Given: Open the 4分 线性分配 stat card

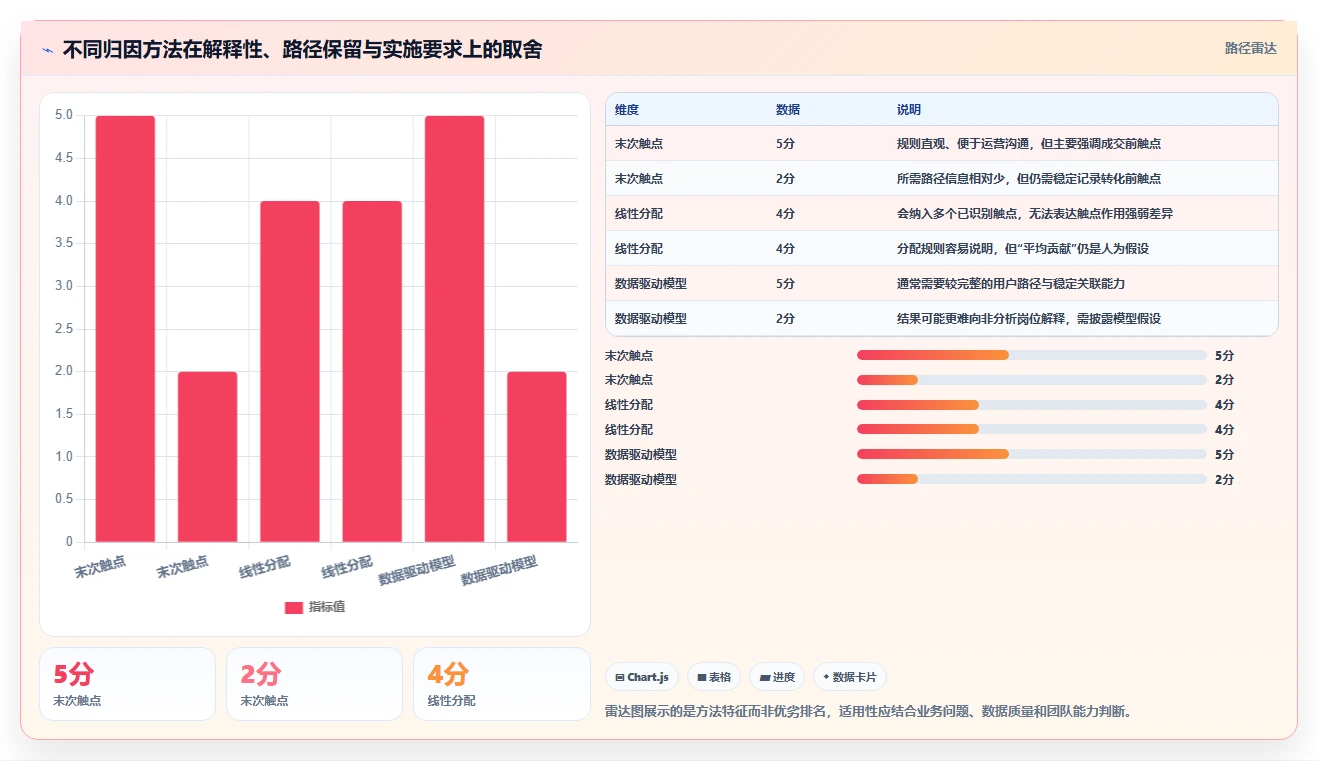Looking at the screenshot, I should pos(501,684).
